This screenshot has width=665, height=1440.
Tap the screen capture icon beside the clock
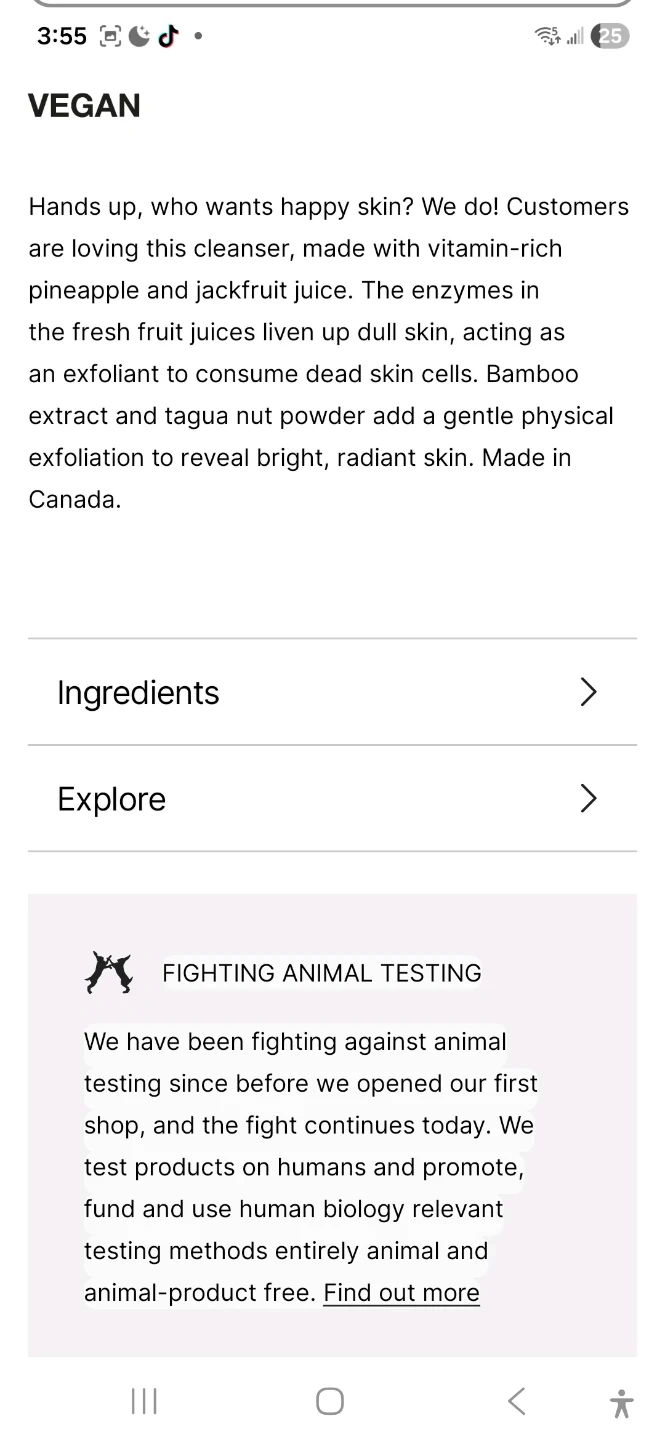pyautogui.click(x=111, y=37)
